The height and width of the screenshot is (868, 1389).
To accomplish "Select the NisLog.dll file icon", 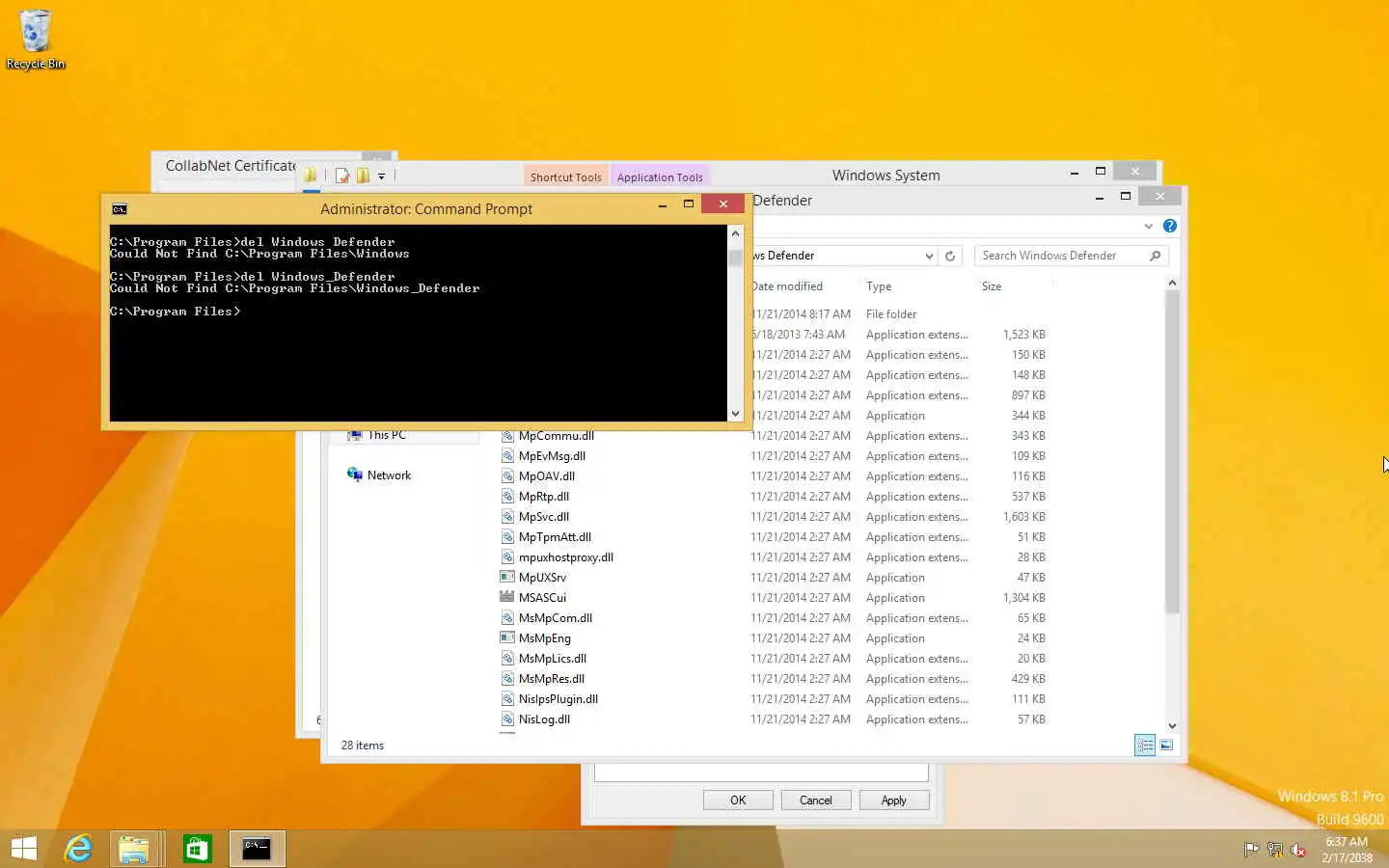I will 507,719.
